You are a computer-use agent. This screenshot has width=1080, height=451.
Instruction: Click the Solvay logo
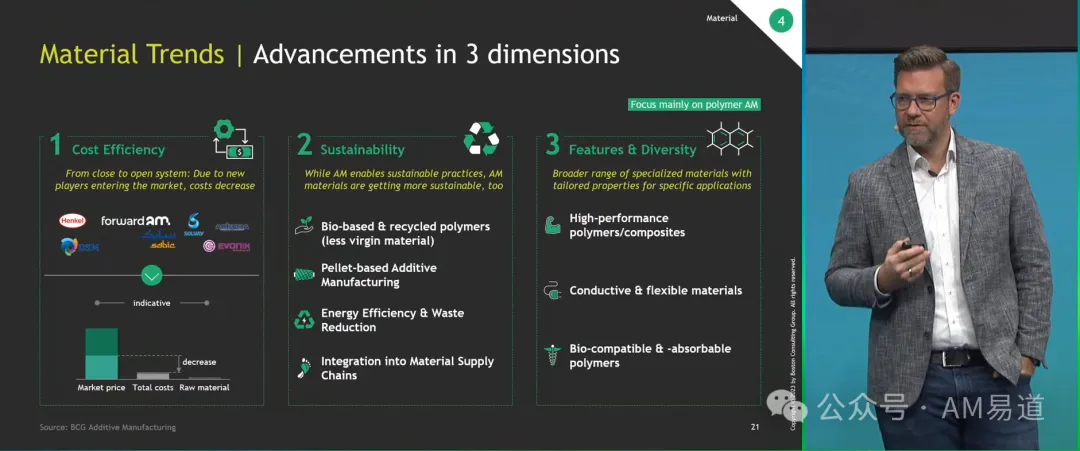pyautogui.click(x=193, y=224)
